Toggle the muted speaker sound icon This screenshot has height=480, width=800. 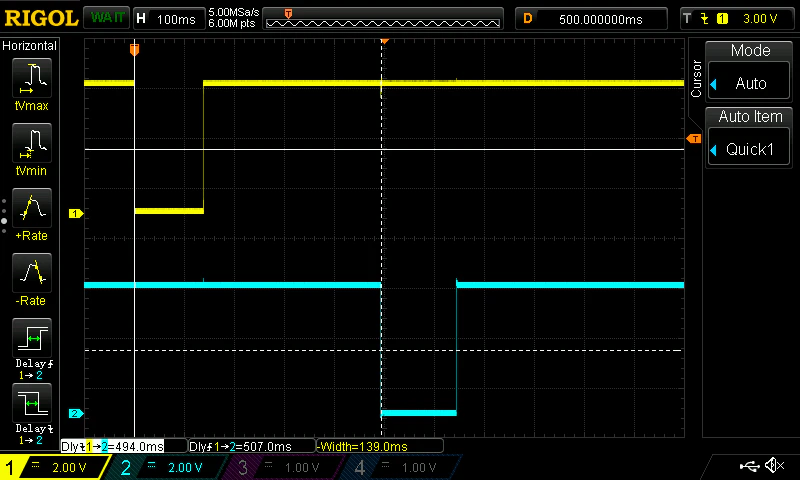click(774, 465)
